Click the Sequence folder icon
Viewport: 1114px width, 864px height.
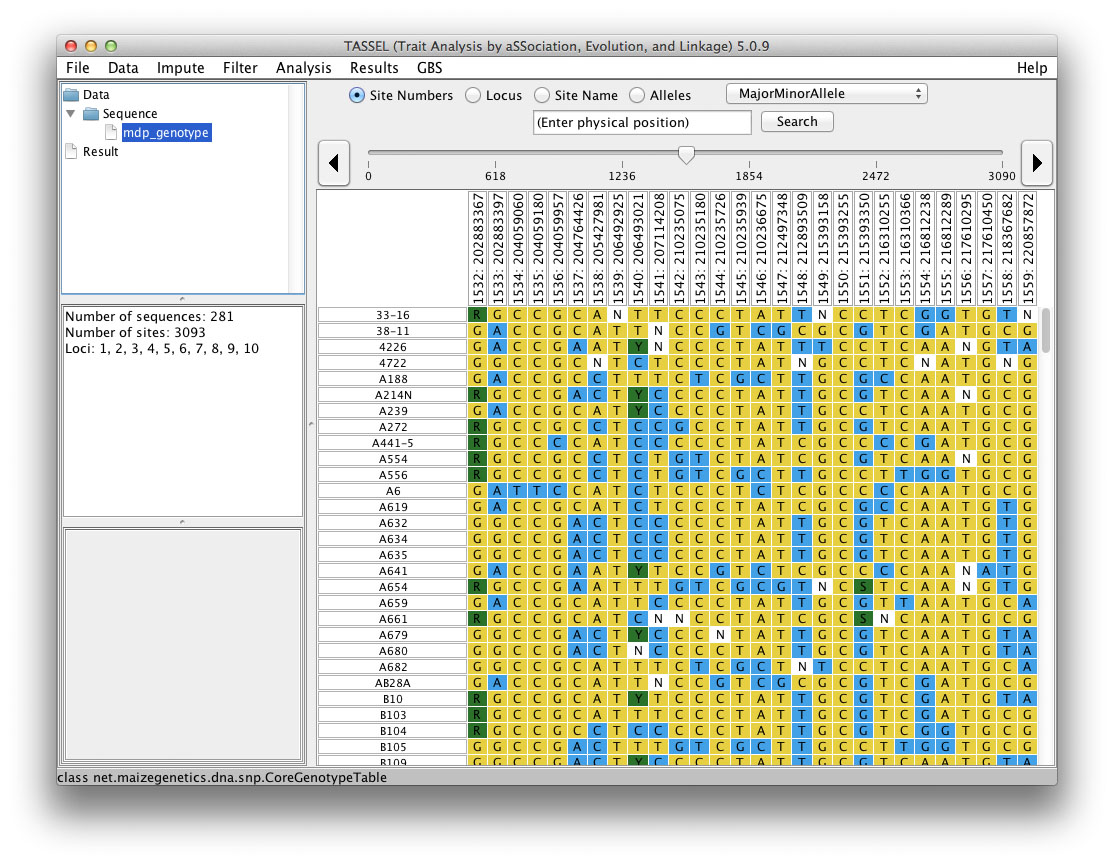coord(91,114)
